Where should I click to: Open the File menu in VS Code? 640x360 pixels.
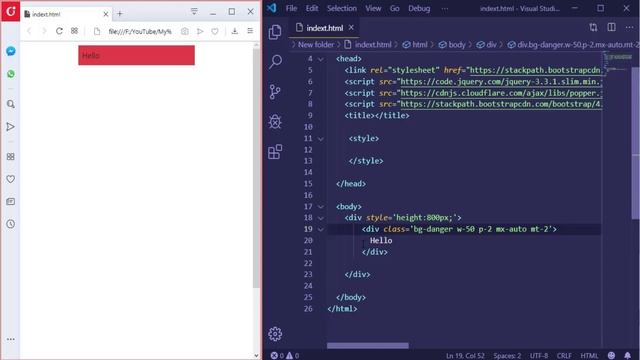[x=291, y=8]
